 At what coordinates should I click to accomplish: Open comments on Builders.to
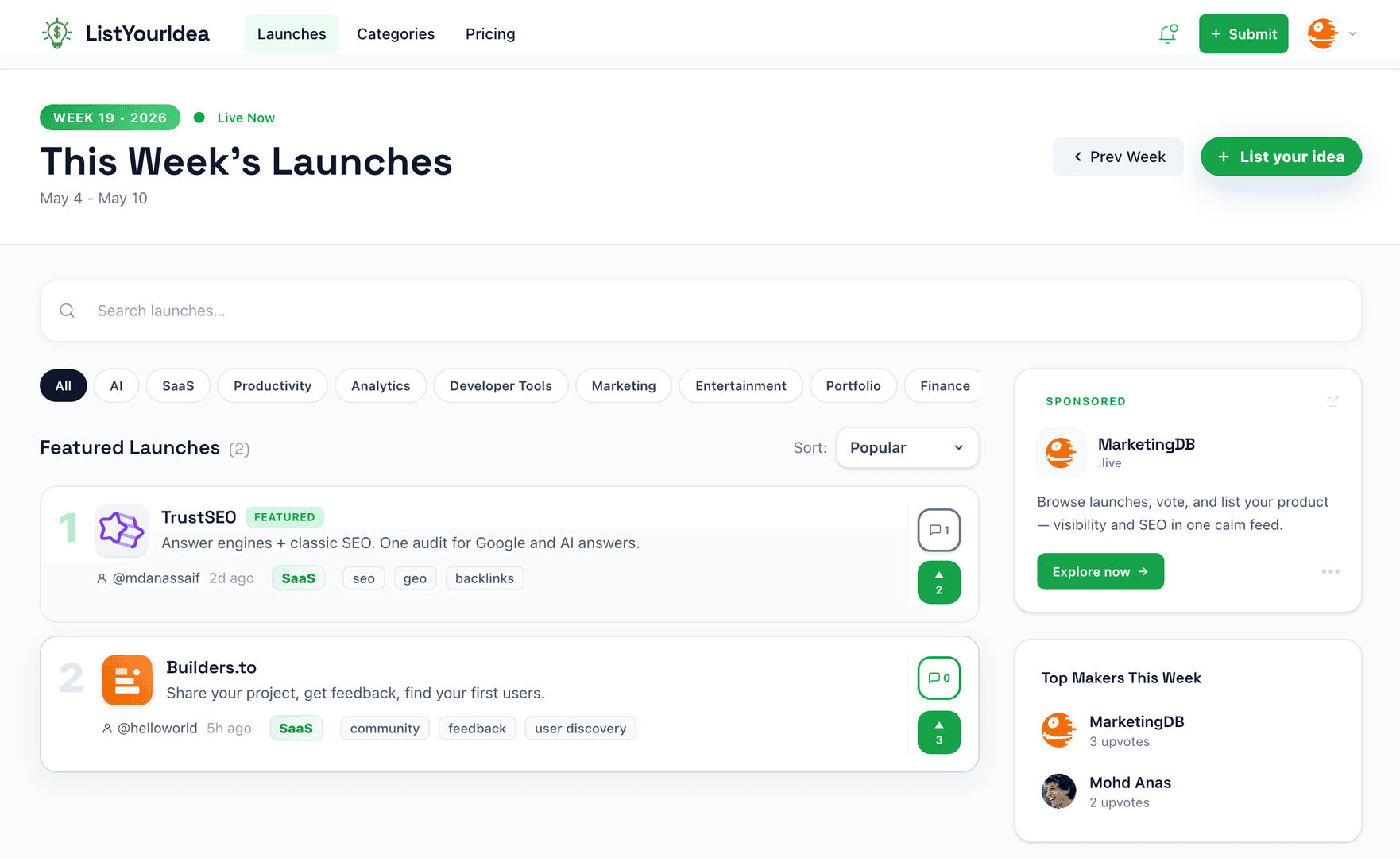(x=939, y=678)
